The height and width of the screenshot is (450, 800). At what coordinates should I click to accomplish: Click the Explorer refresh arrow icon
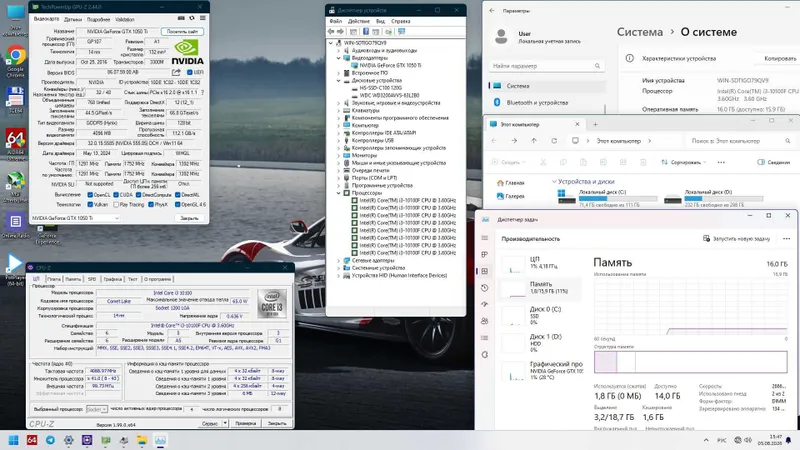(554, 141)
